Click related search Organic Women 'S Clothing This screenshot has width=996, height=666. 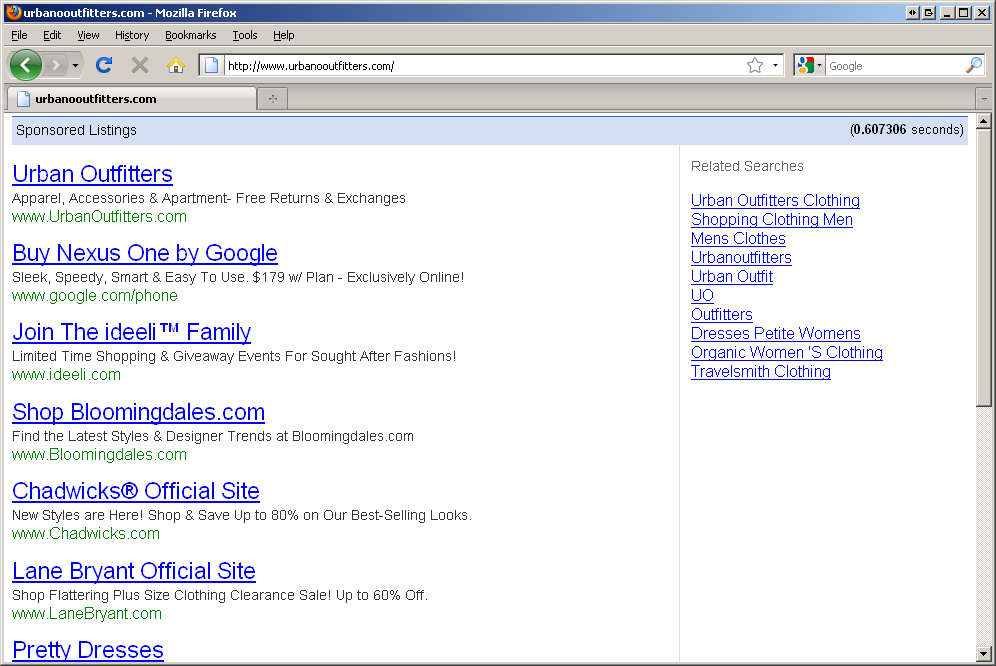786,353
